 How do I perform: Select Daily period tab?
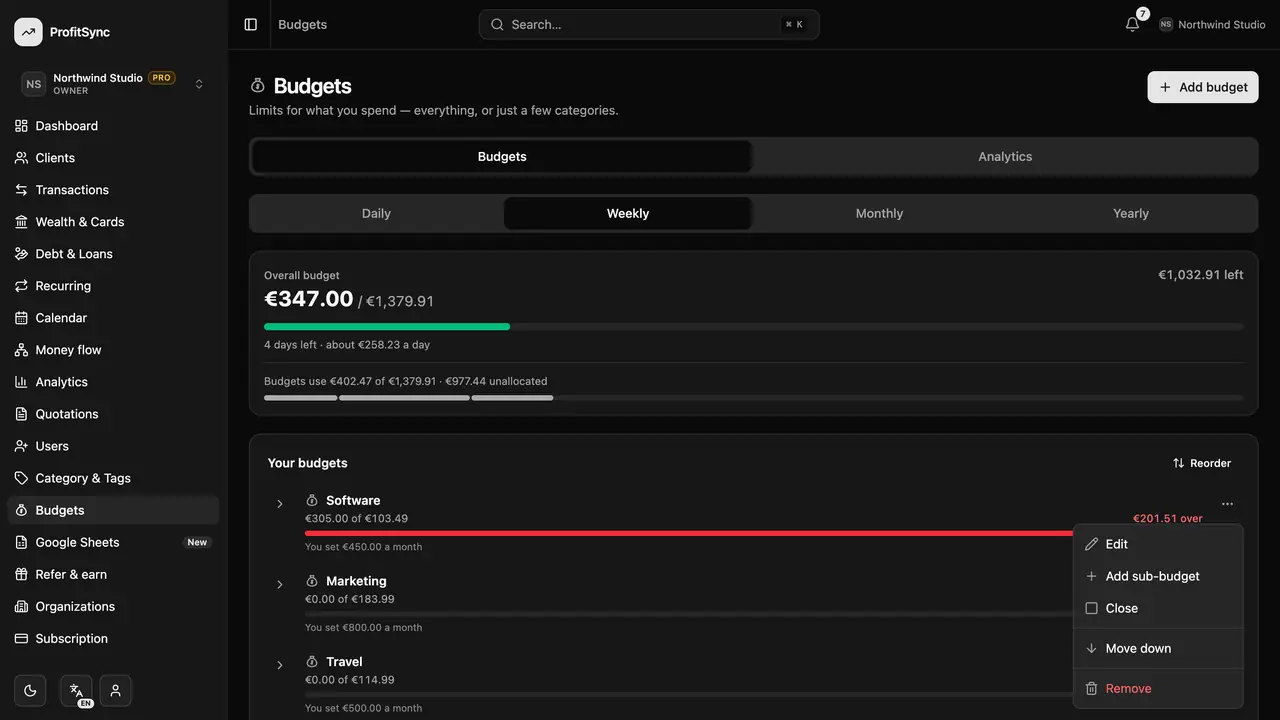pyautogui.click(x=376, y=213)
